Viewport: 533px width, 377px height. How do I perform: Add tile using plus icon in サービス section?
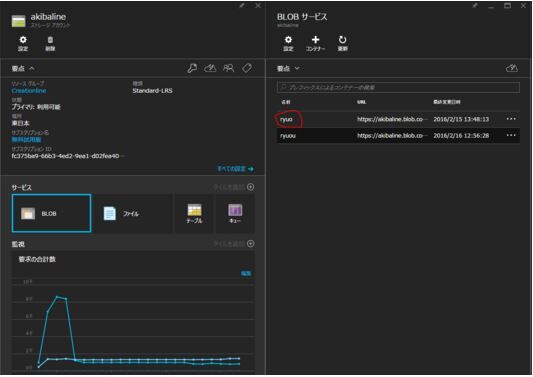click(251, 187)
